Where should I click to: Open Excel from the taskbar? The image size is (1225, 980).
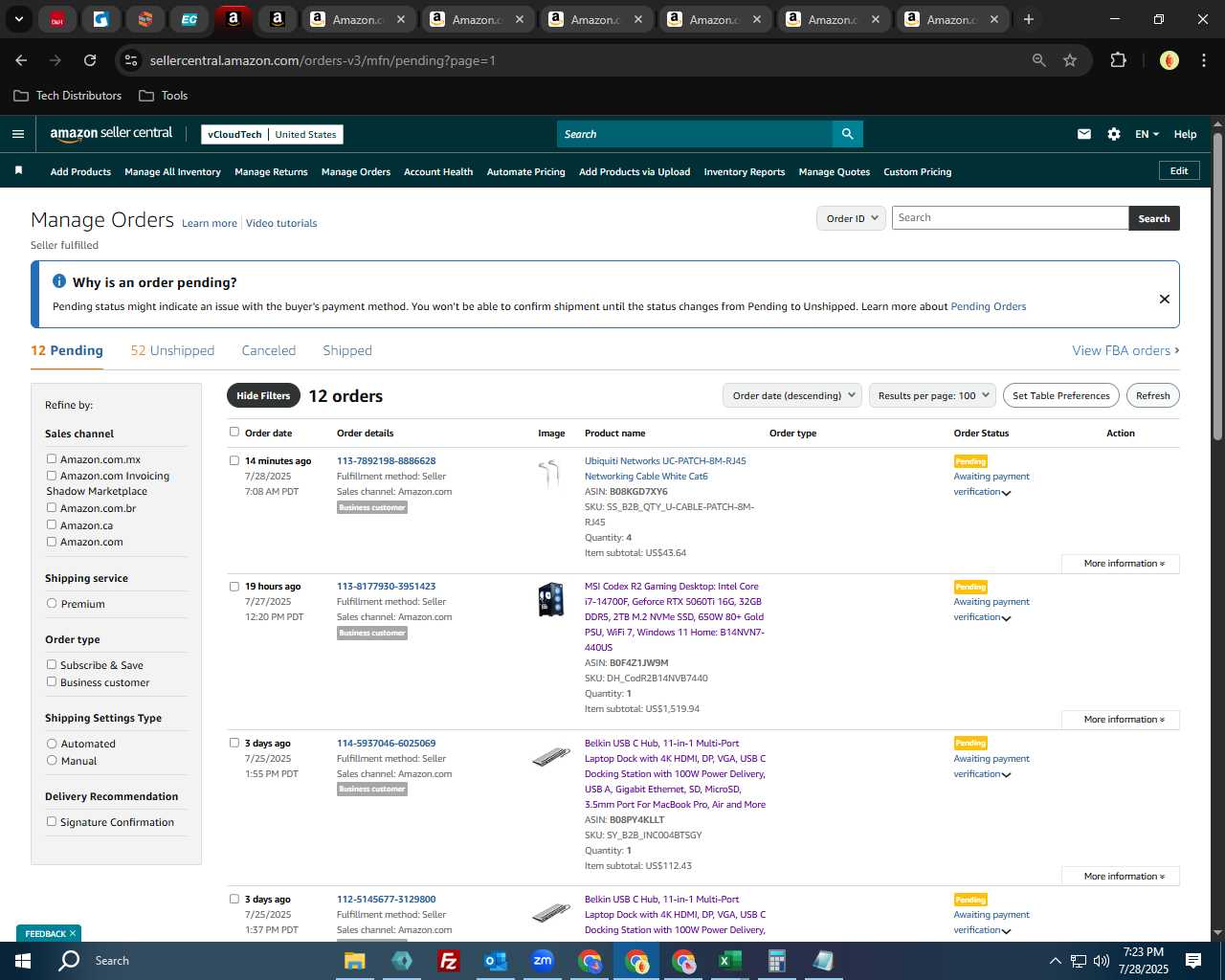click(729, 961)
